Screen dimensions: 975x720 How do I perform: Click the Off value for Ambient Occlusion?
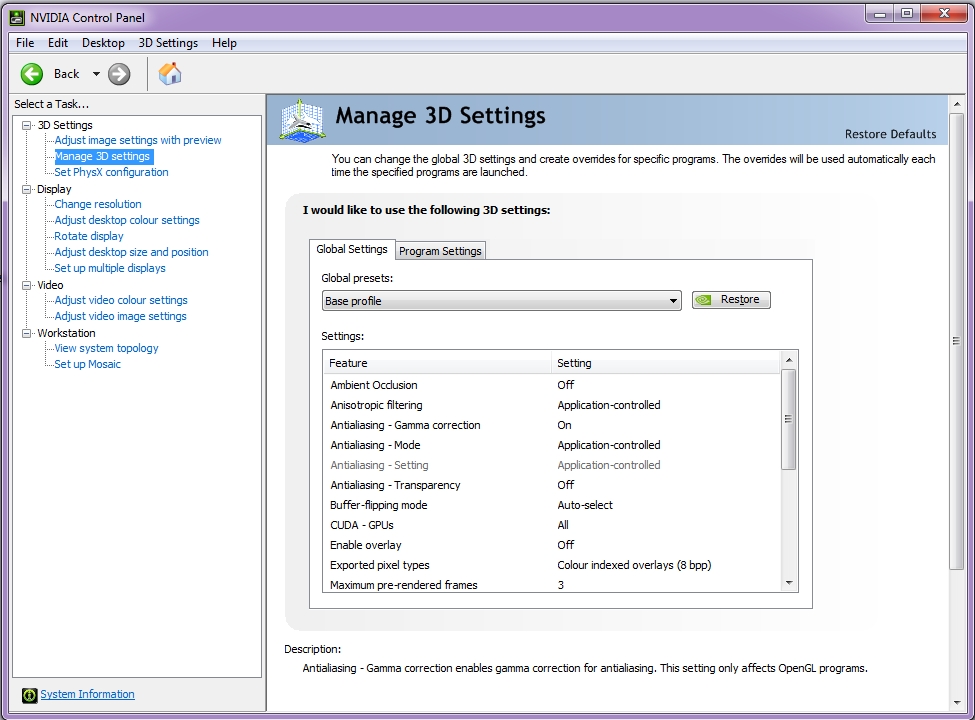(566, 385)
